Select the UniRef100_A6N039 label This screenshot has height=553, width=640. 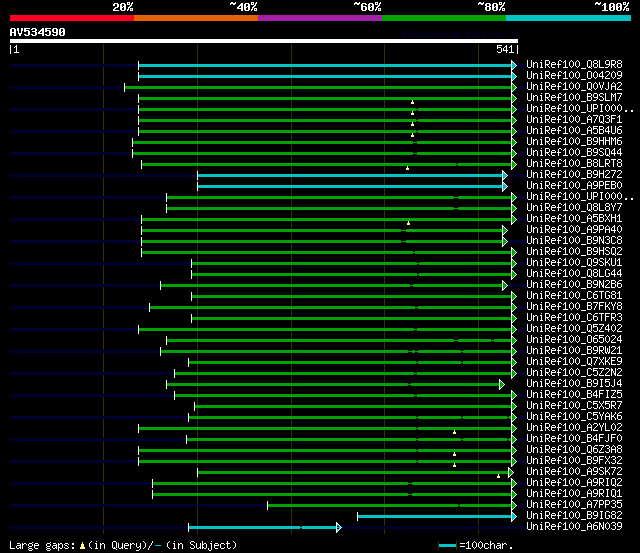point(574,527)
